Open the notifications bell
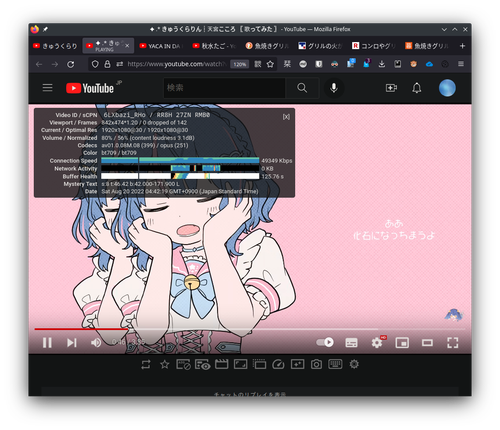Image resolution: width=500 pixels, height=430 pixels. [x=417, y=88]
